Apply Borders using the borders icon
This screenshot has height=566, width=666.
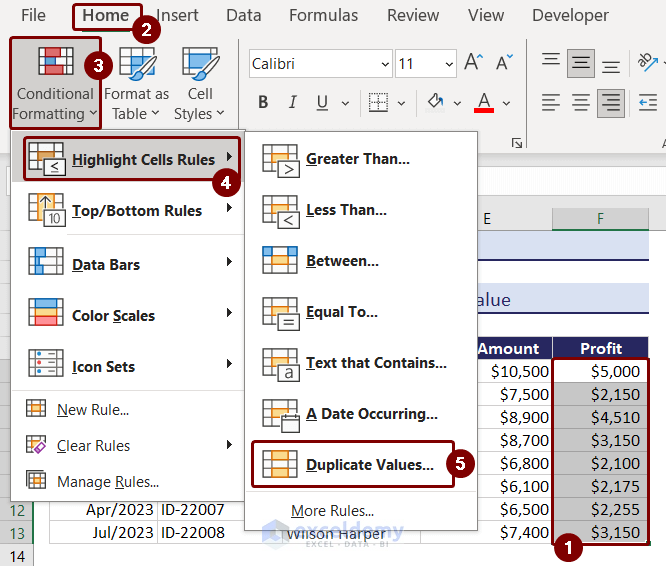point(378,102)
